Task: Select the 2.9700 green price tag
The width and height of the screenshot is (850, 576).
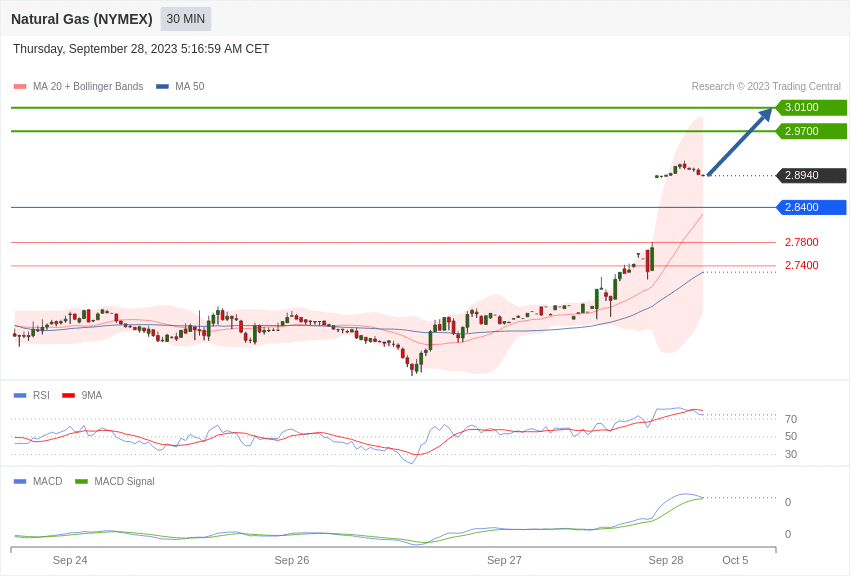Action: [811, 131]
